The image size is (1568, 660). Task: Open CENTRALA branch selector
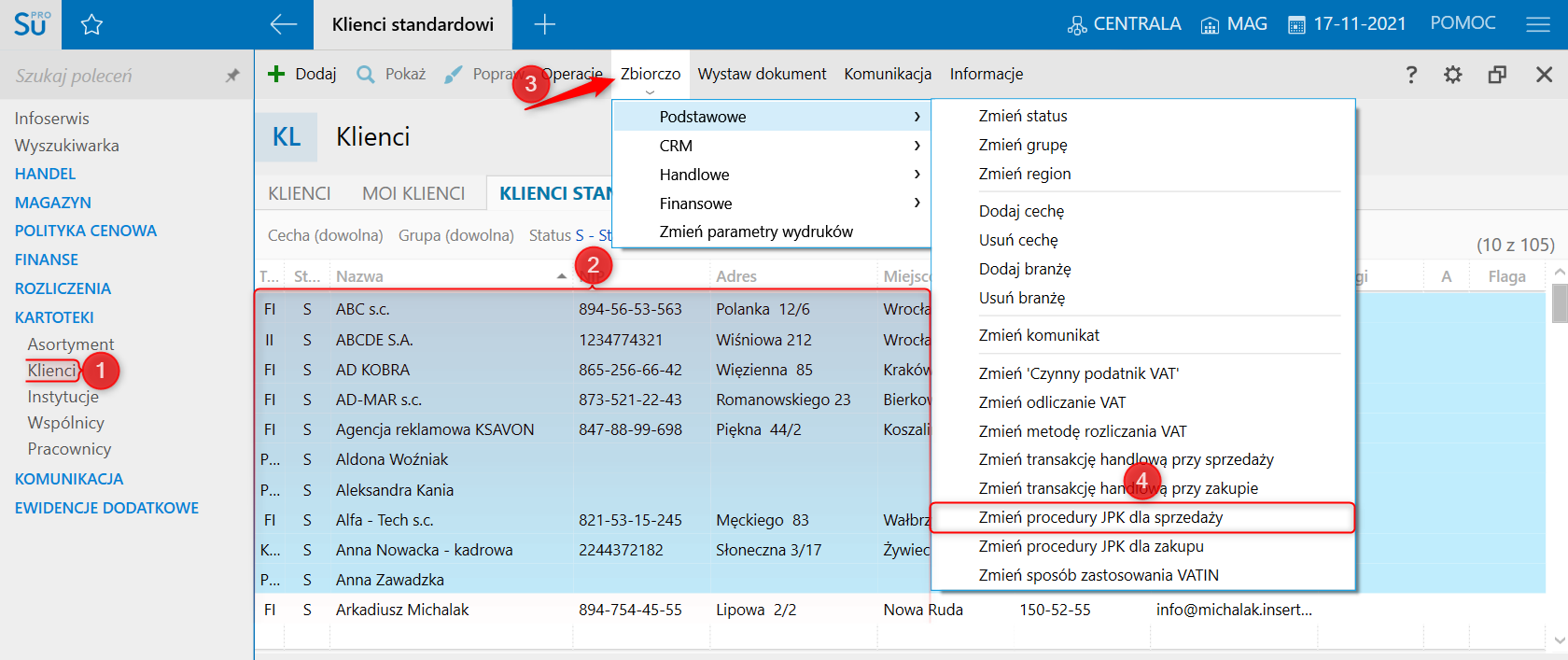1125,24
